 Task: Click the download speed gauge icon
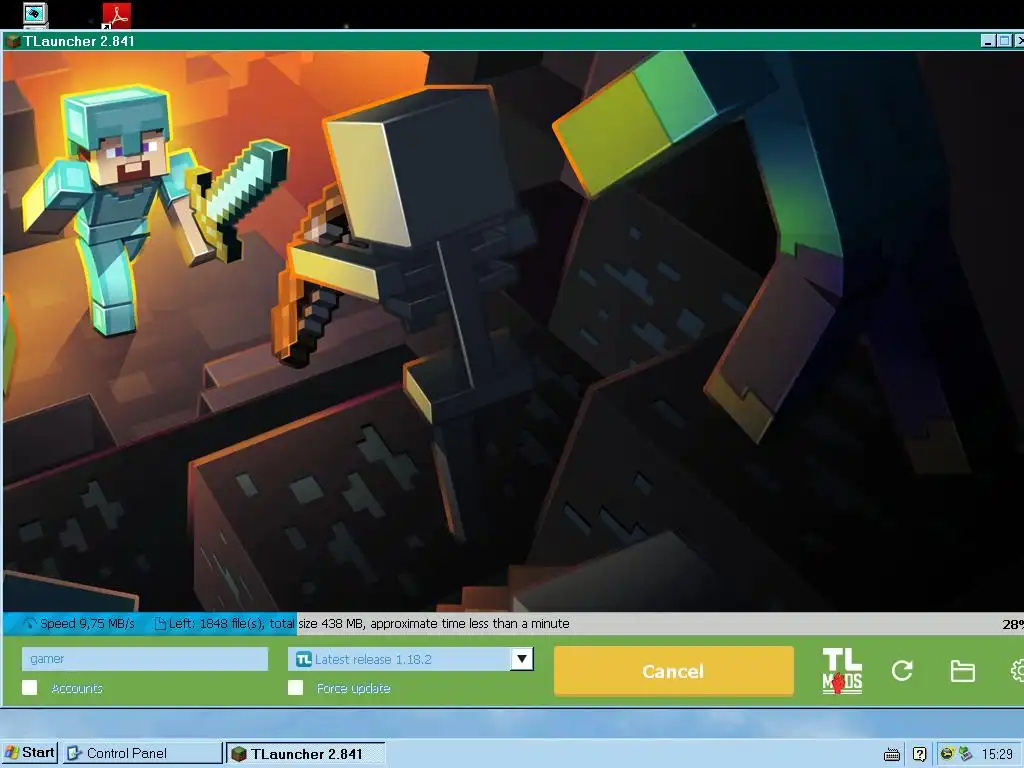click(x=29, y=624)
